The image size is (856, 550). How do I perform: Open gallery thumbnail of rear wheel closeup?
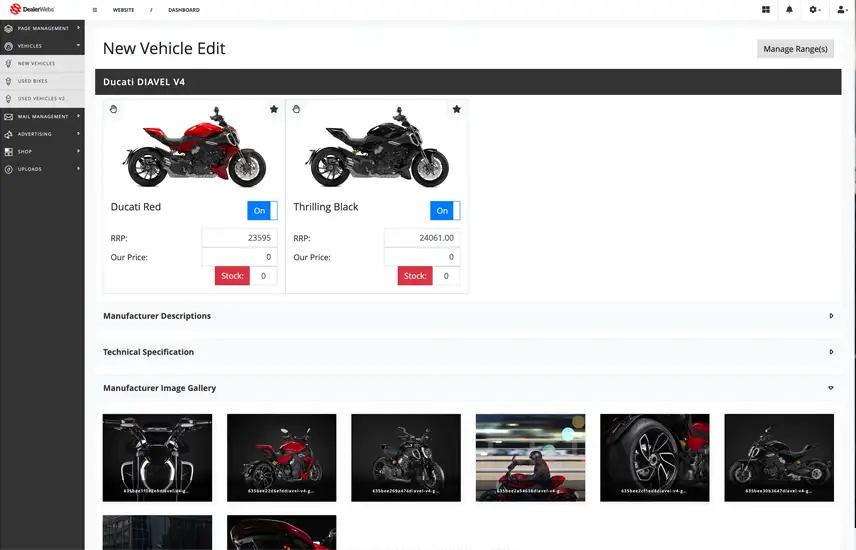pyautogui.click(x=655, y=458)
